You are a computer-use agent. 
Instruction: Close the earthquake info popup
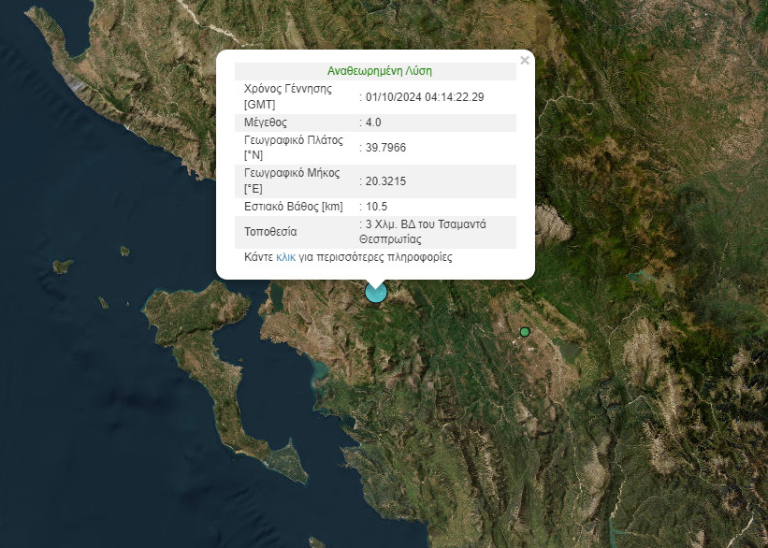click(x=524, y=61)
